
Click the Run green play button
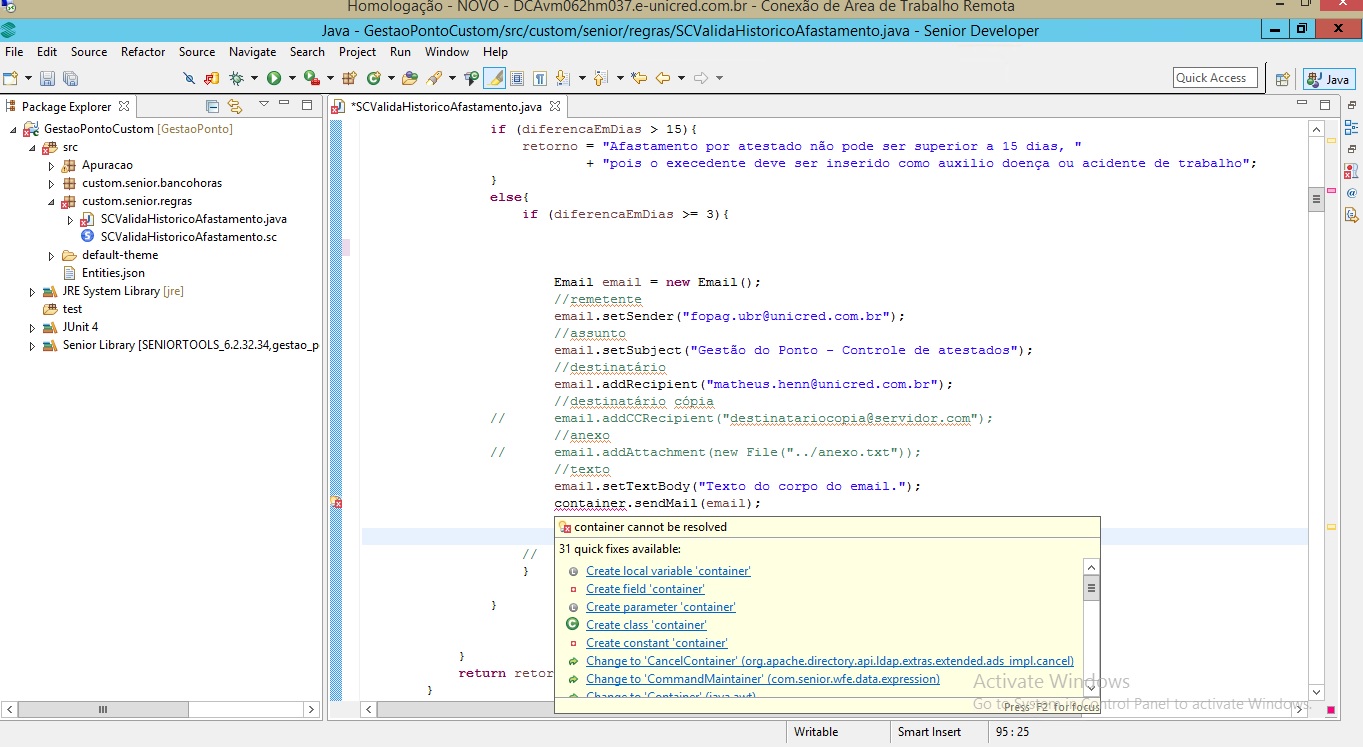tap(273, 78)
